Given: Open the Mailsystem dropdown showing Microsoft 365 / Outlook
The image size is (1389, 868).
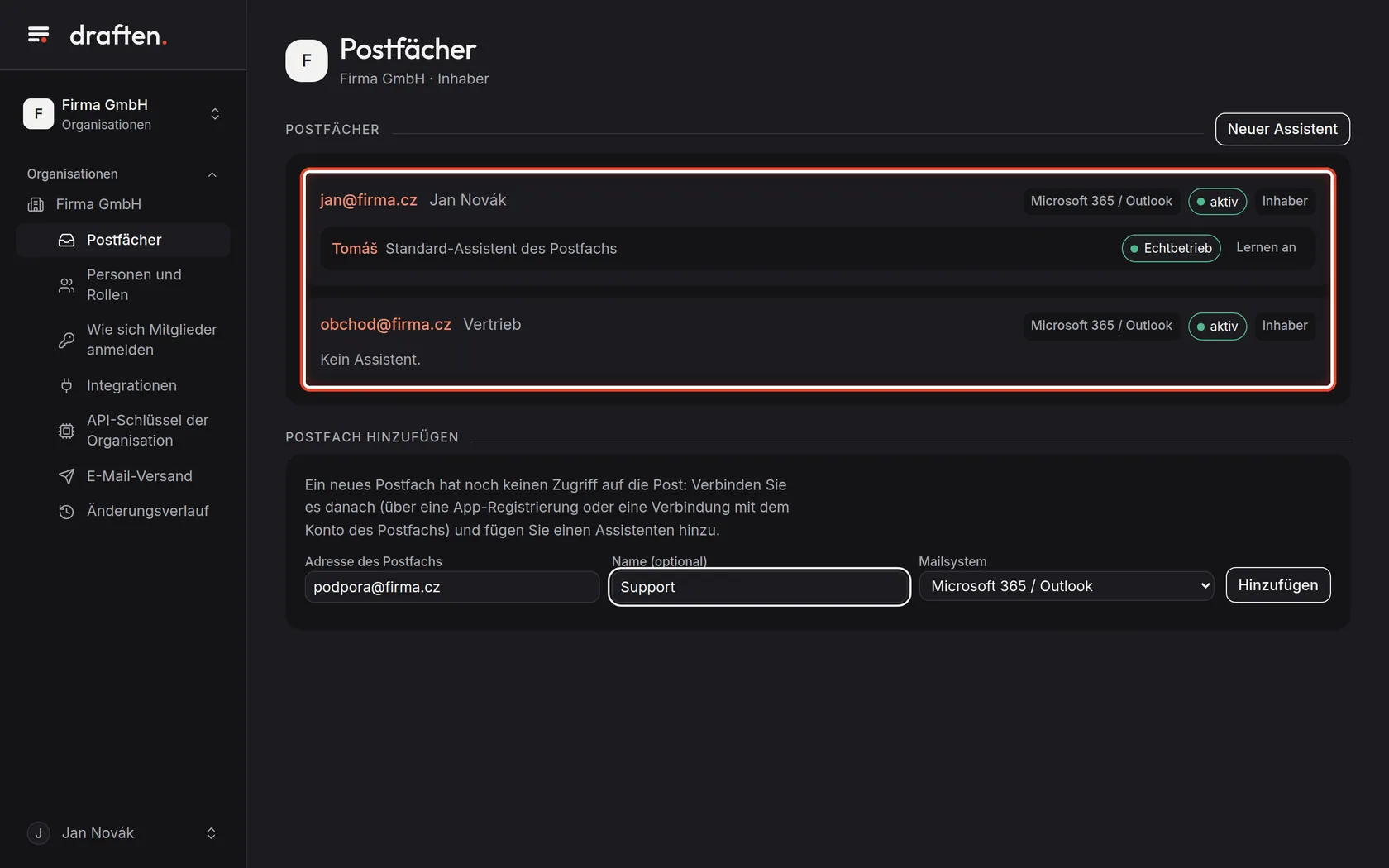Looking at the screenshot, I should point(1067,586).
